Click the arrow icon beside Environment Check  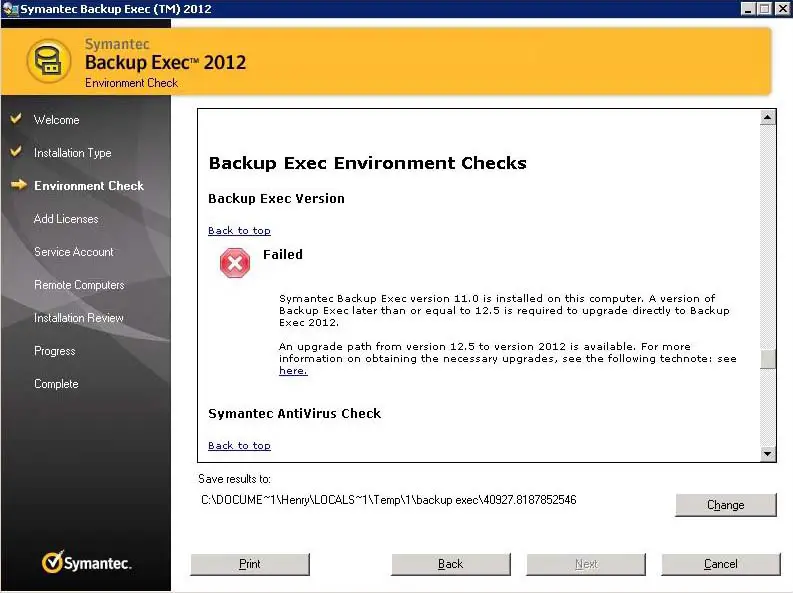click(19, 185)
